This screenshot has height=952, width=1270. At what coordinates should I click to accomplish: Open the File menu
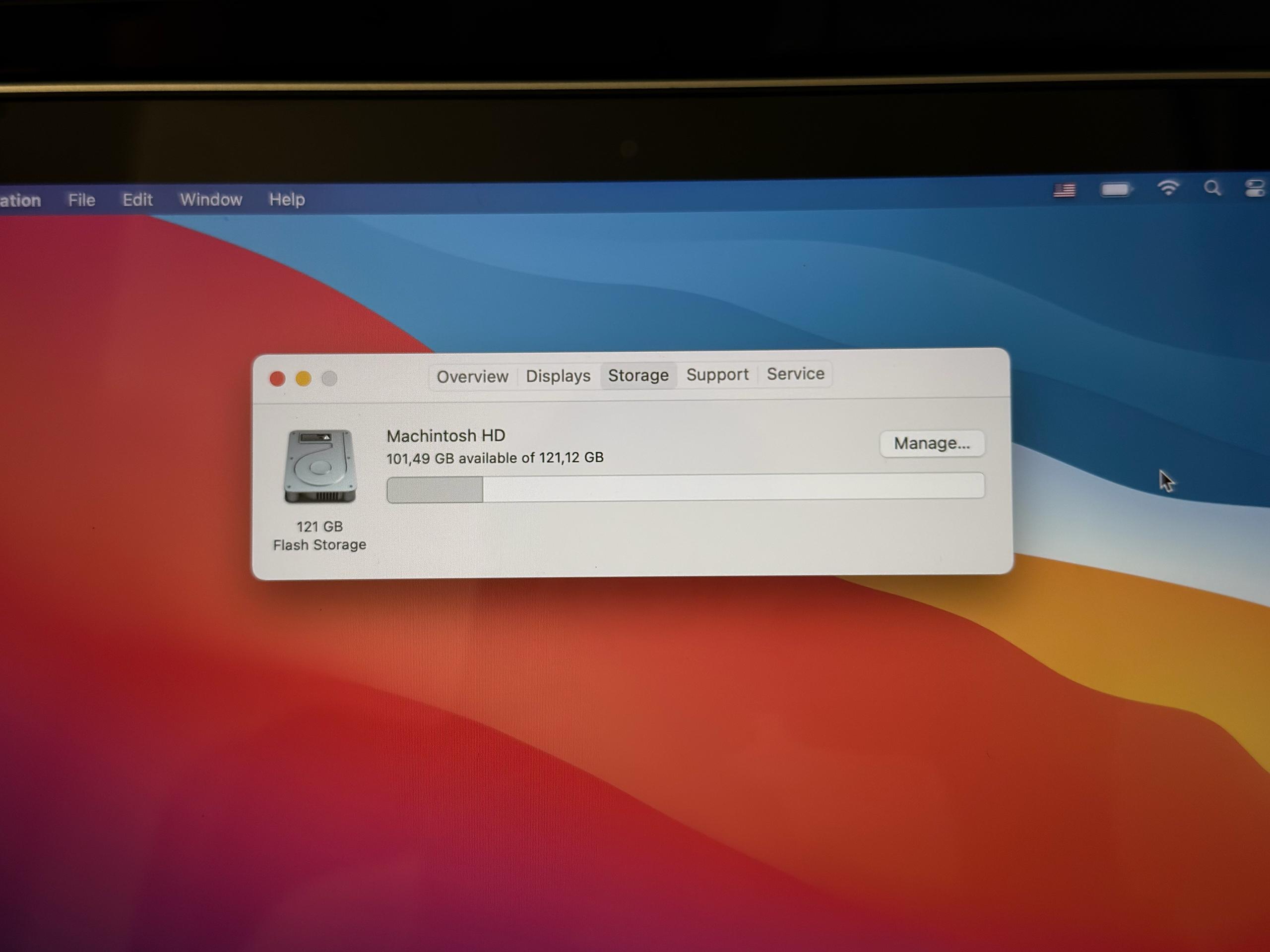tap(81, 200)
